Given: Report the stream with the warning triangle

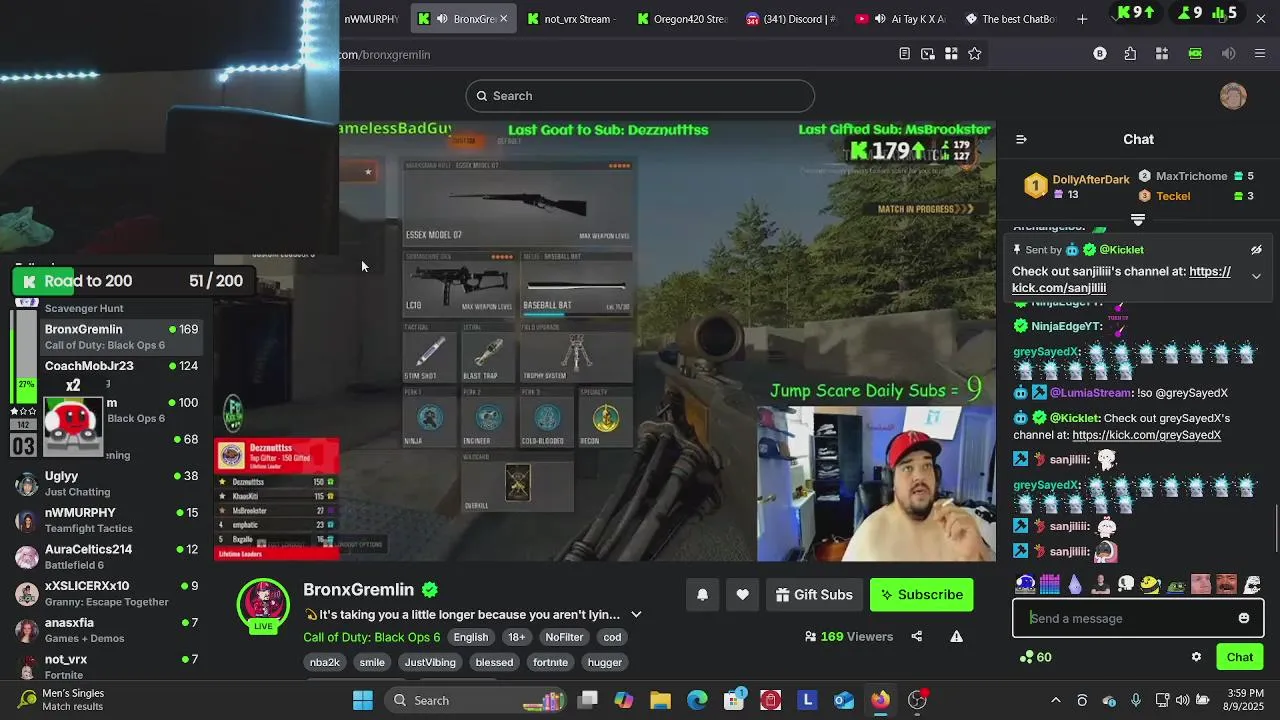Looking at the screenshot, I should 956,636.
